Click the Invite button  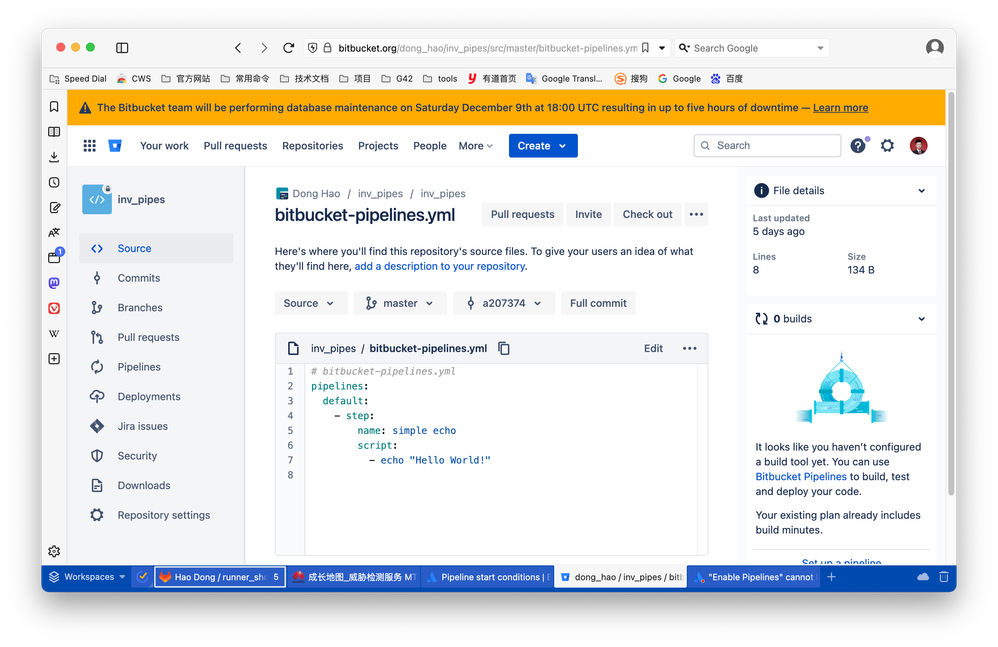point(588,214)
